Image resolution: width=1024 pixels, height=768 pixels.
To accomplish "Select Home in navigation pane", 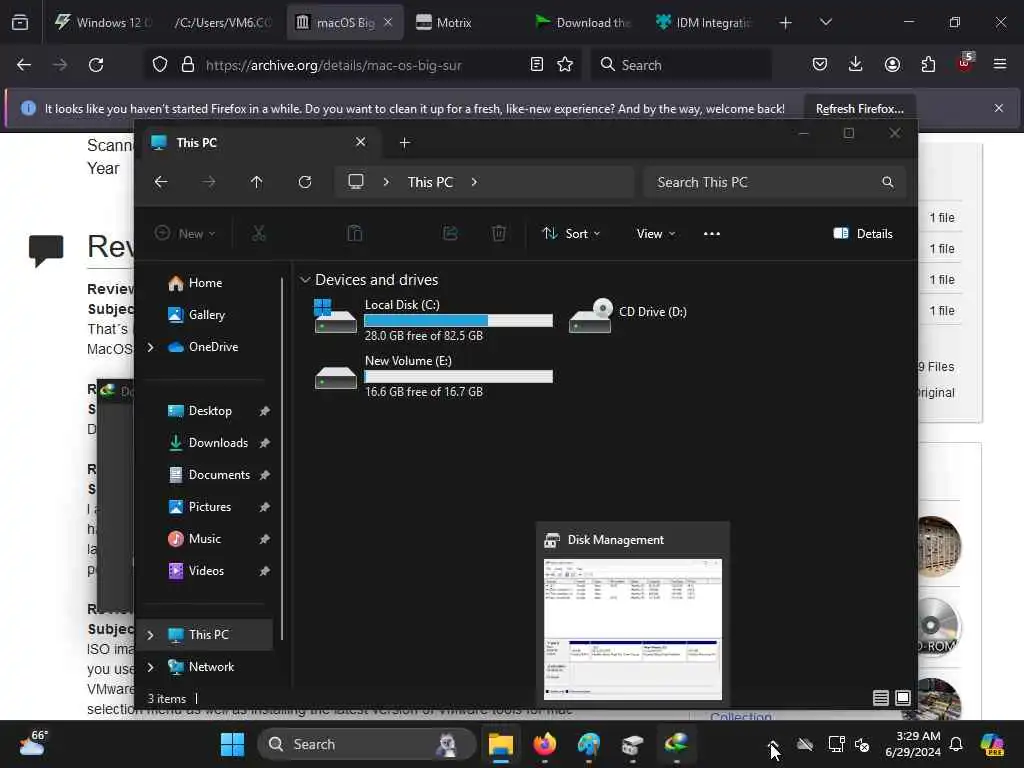I will click(204, 283).
